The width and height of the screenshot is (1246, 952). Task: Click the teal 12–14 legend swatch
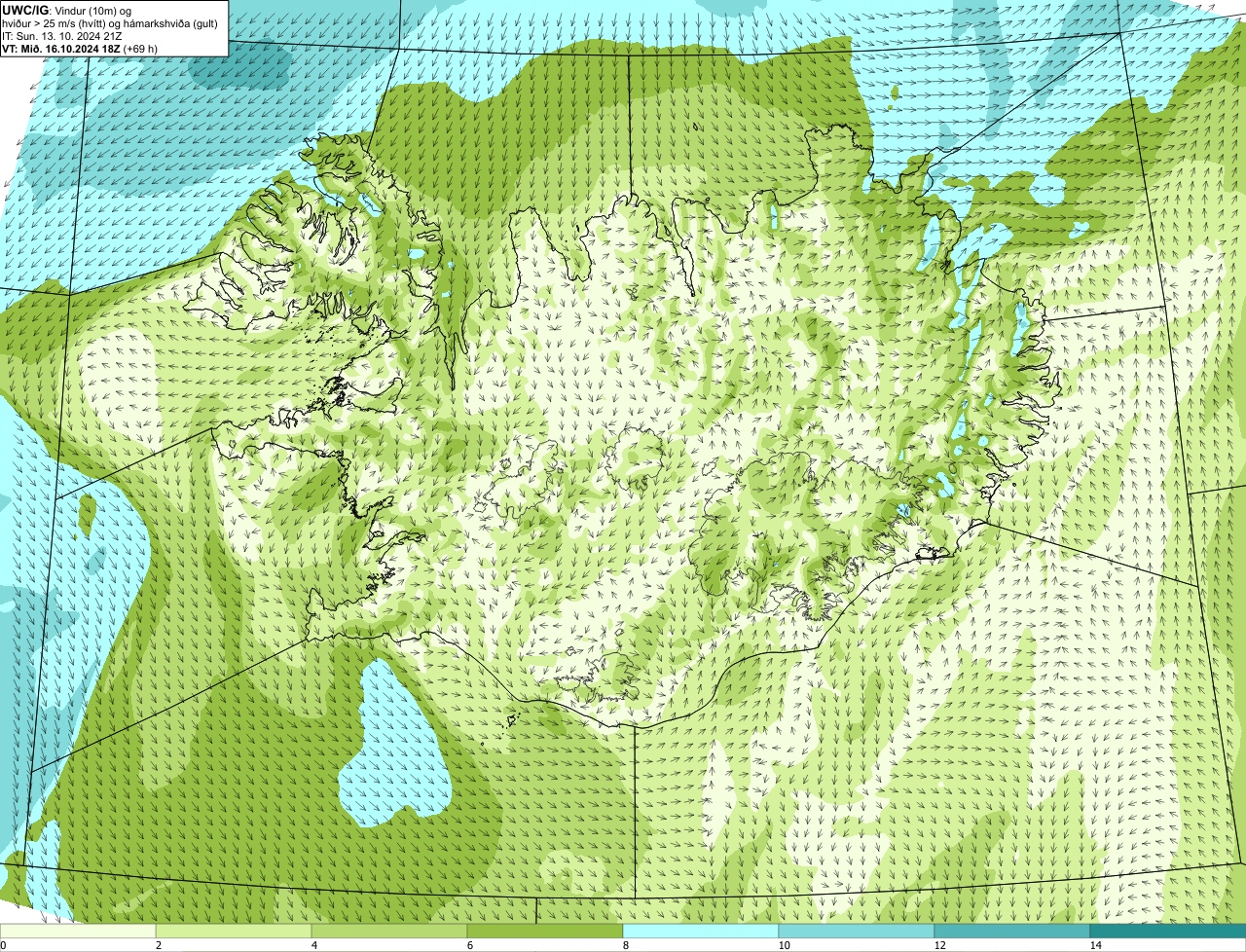(x=1012, y=931)
